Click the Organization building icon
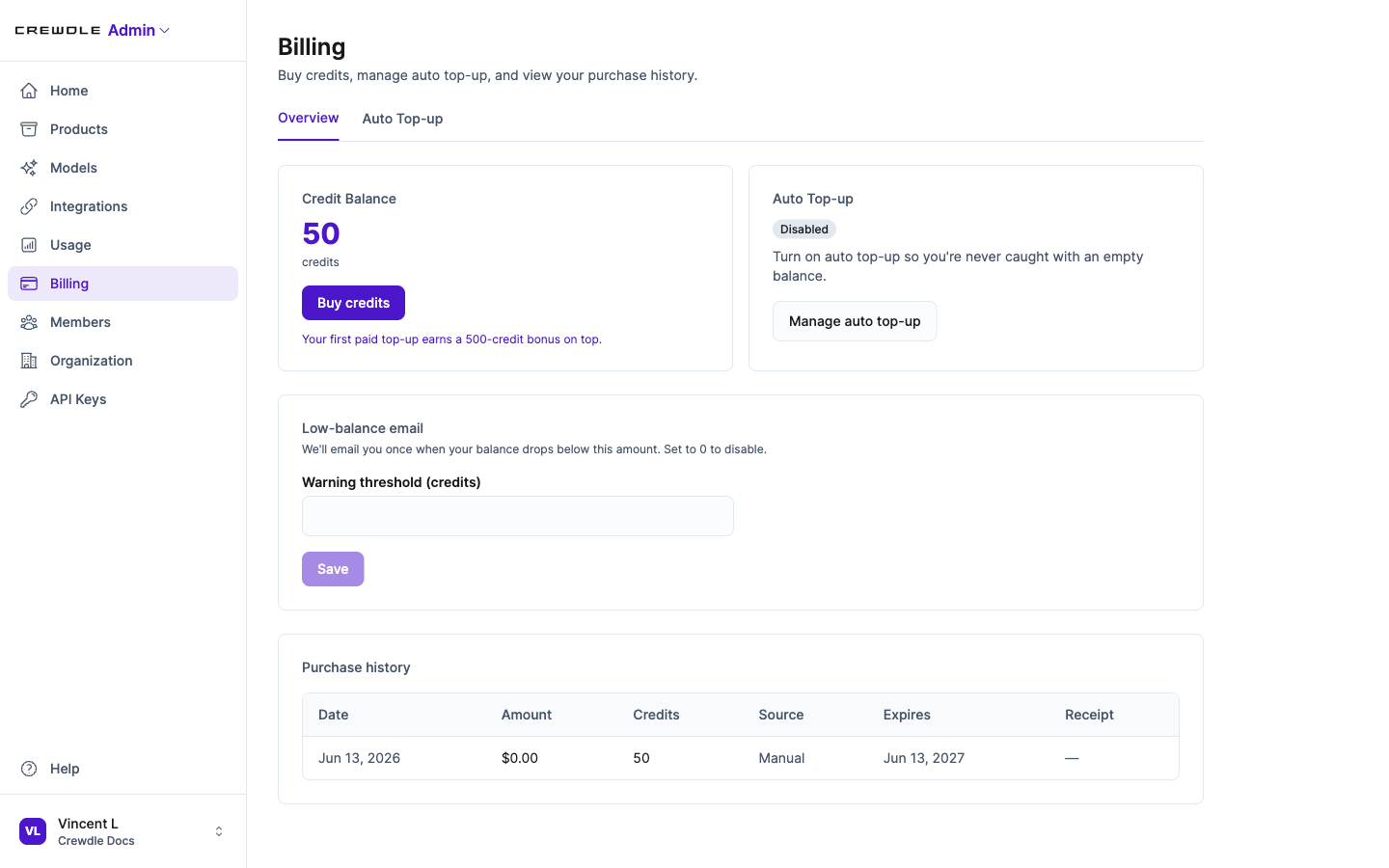The image size is (1389, 868). pyautogui.click(x=29, y=361)
